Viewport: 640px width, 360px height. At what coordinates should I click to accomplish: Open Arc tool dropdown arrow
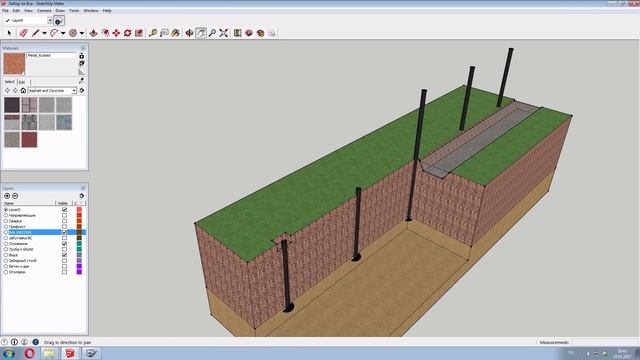(x=63, y=33)
